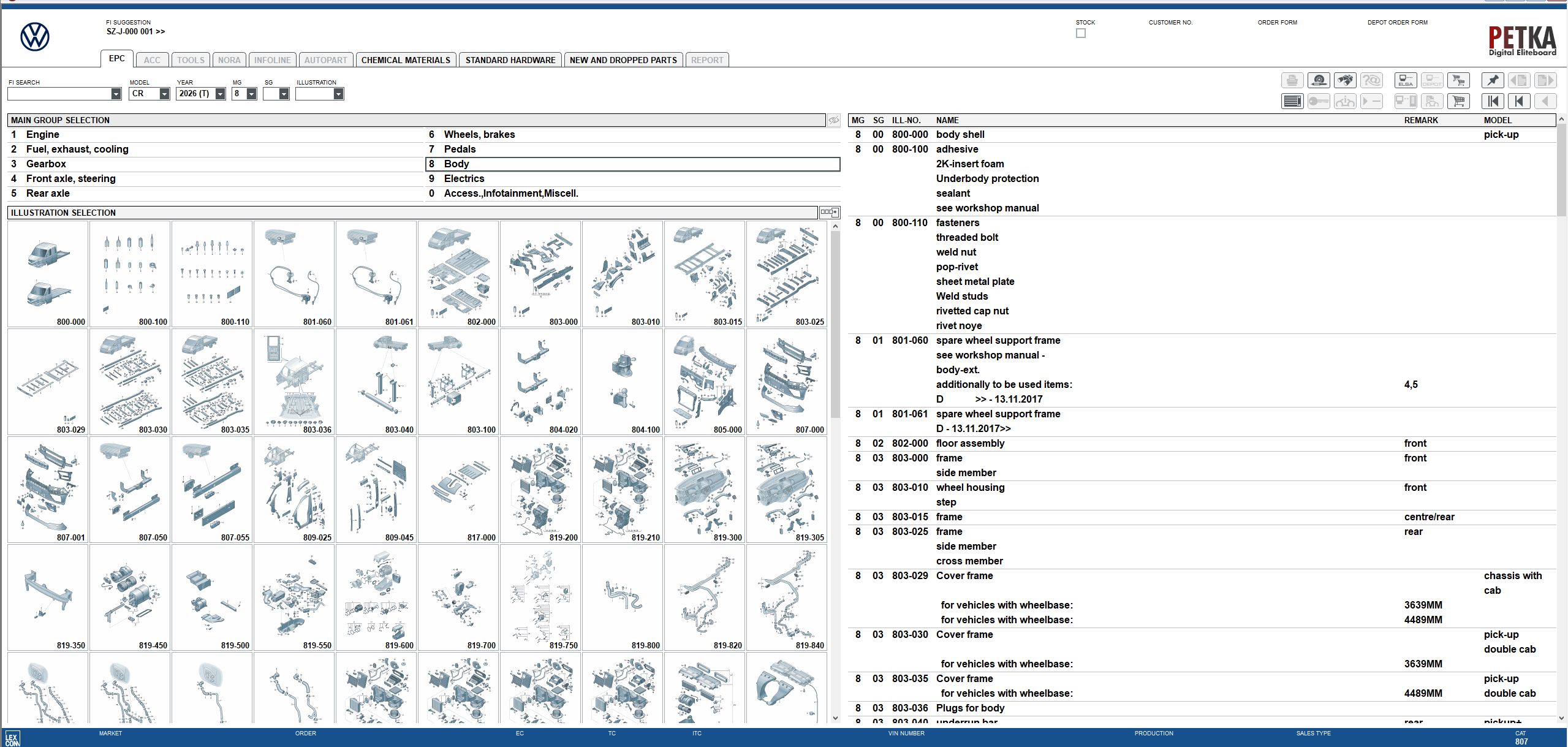Viewport: 1568px width, 747px height.
Task: Open the binoculars part search tool
Action: coord(1346,80)
